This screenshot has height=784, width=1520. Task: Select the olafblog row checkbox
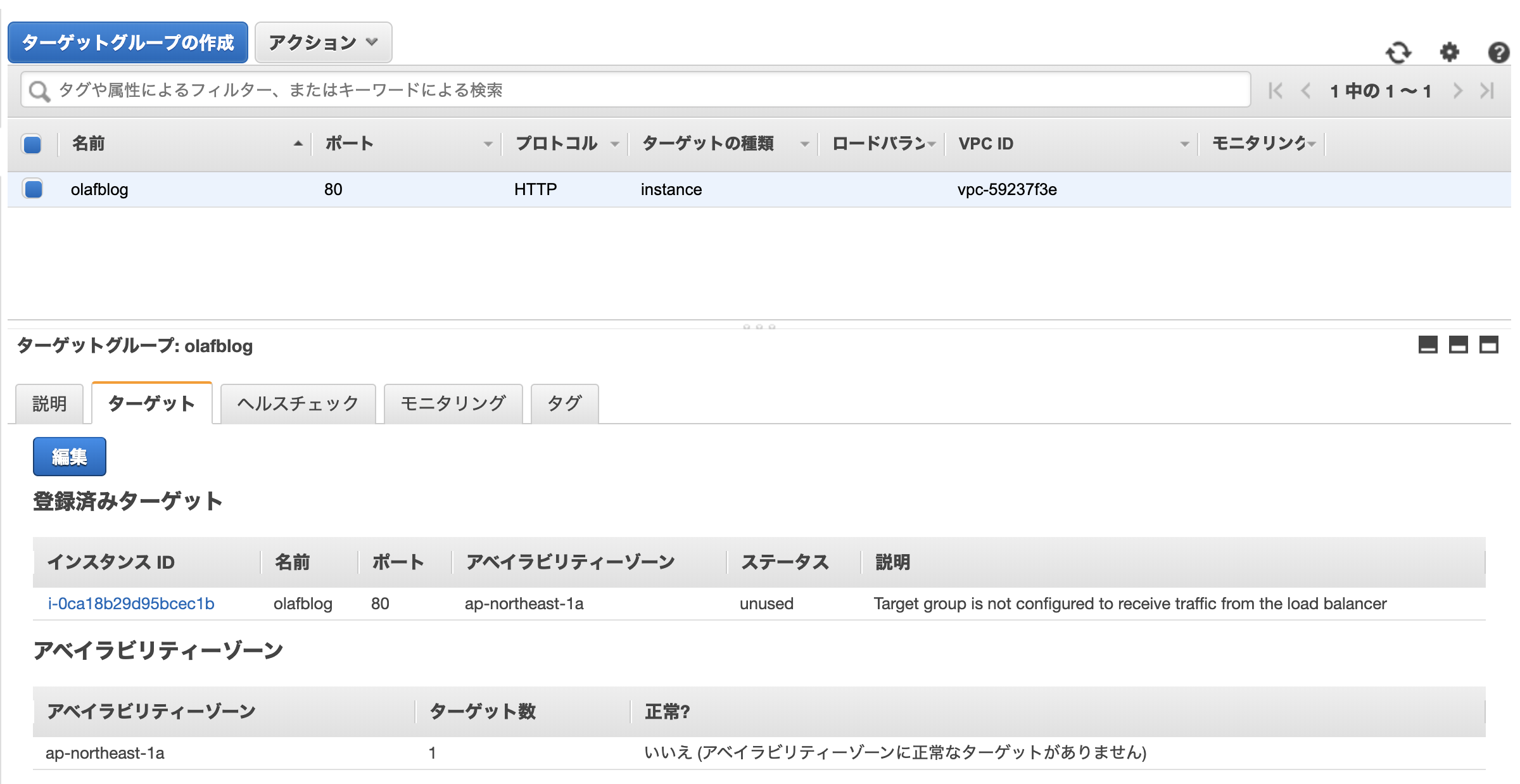click(x=32, y=189)
